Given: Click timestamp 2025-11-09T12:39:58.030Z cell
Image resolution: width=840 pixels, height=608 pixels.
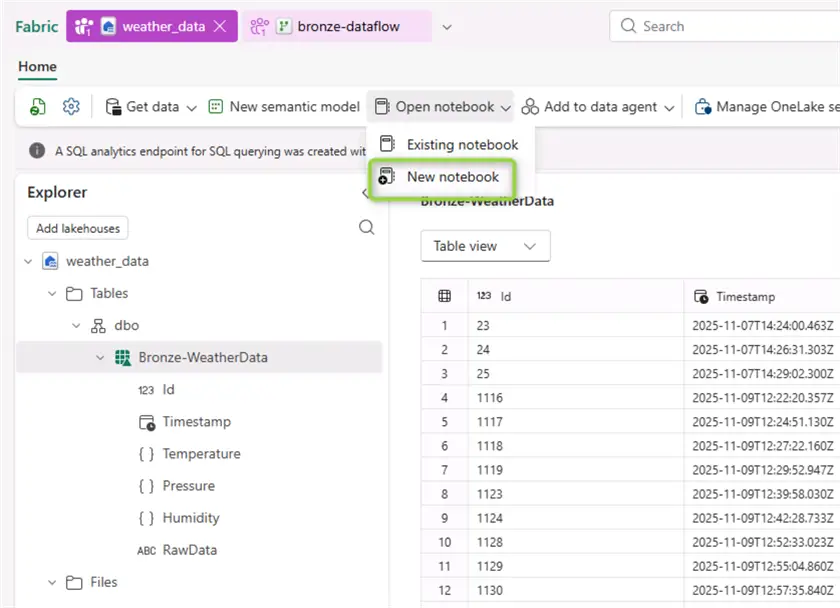Looking at the screenshot, I should (762, 494).
